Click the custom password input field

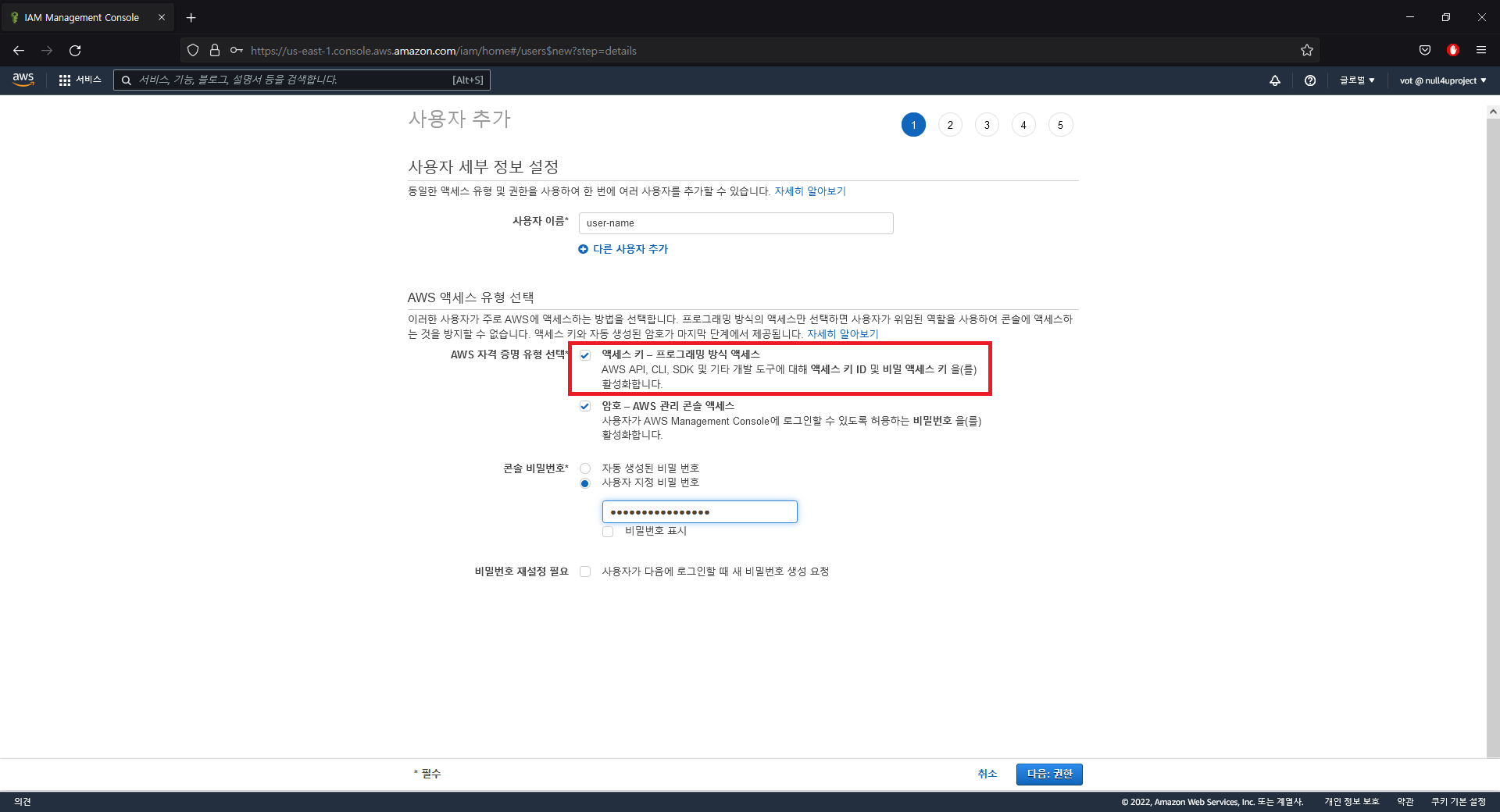[699, 512]
